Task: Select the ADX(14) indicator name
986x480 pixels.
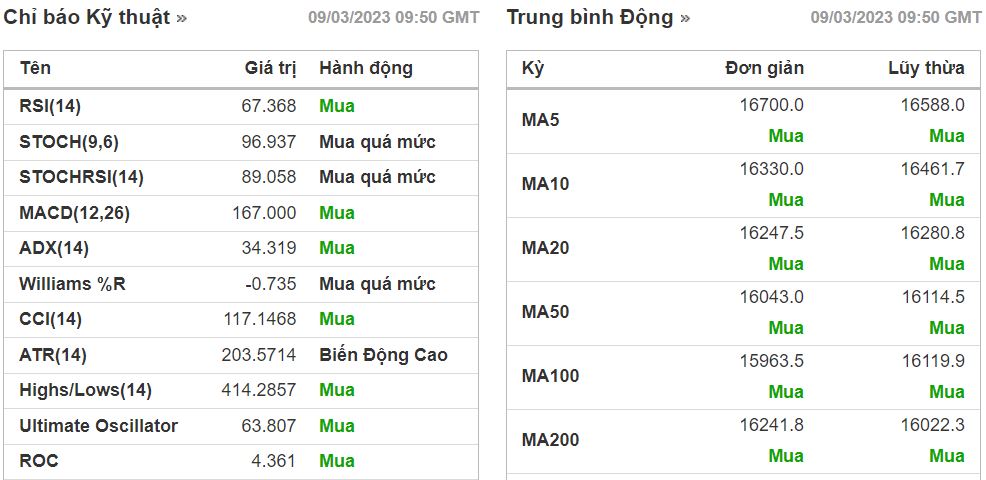Action: click(54, 248)
